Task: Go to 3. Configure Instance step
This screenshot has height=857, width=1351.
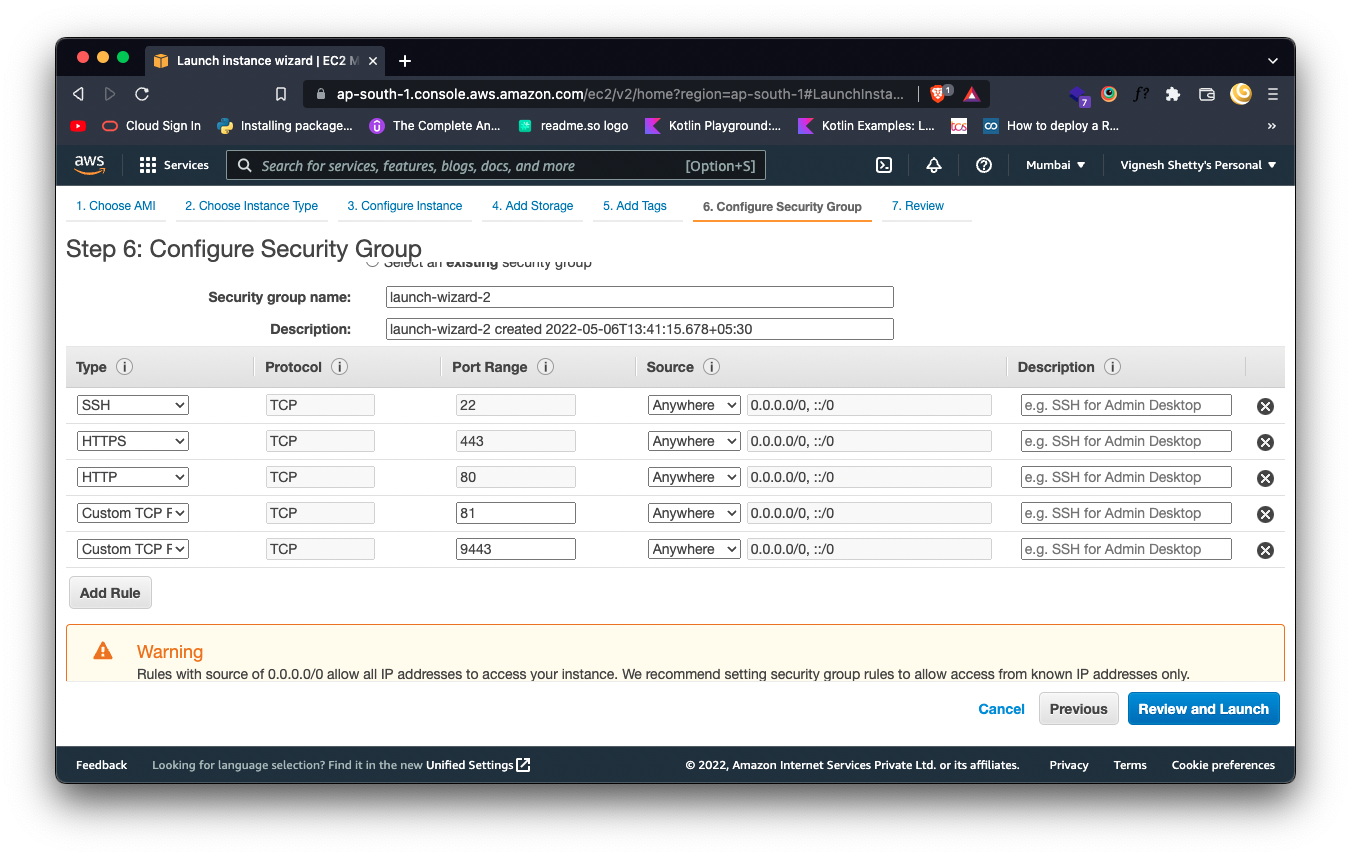Action: click(405, 206)
